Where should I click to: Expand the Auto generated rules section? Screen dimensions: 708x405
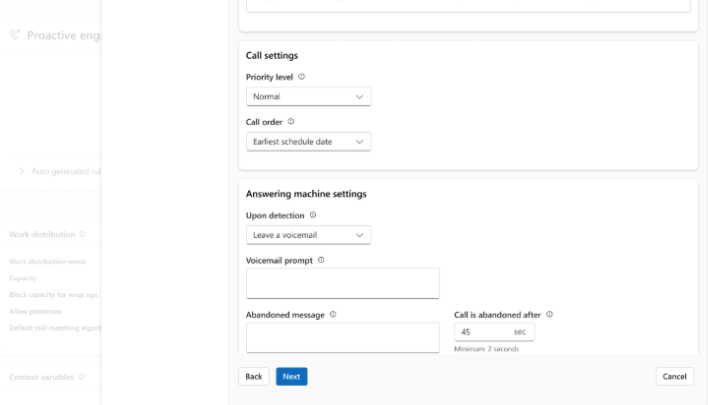pos(22,171)
